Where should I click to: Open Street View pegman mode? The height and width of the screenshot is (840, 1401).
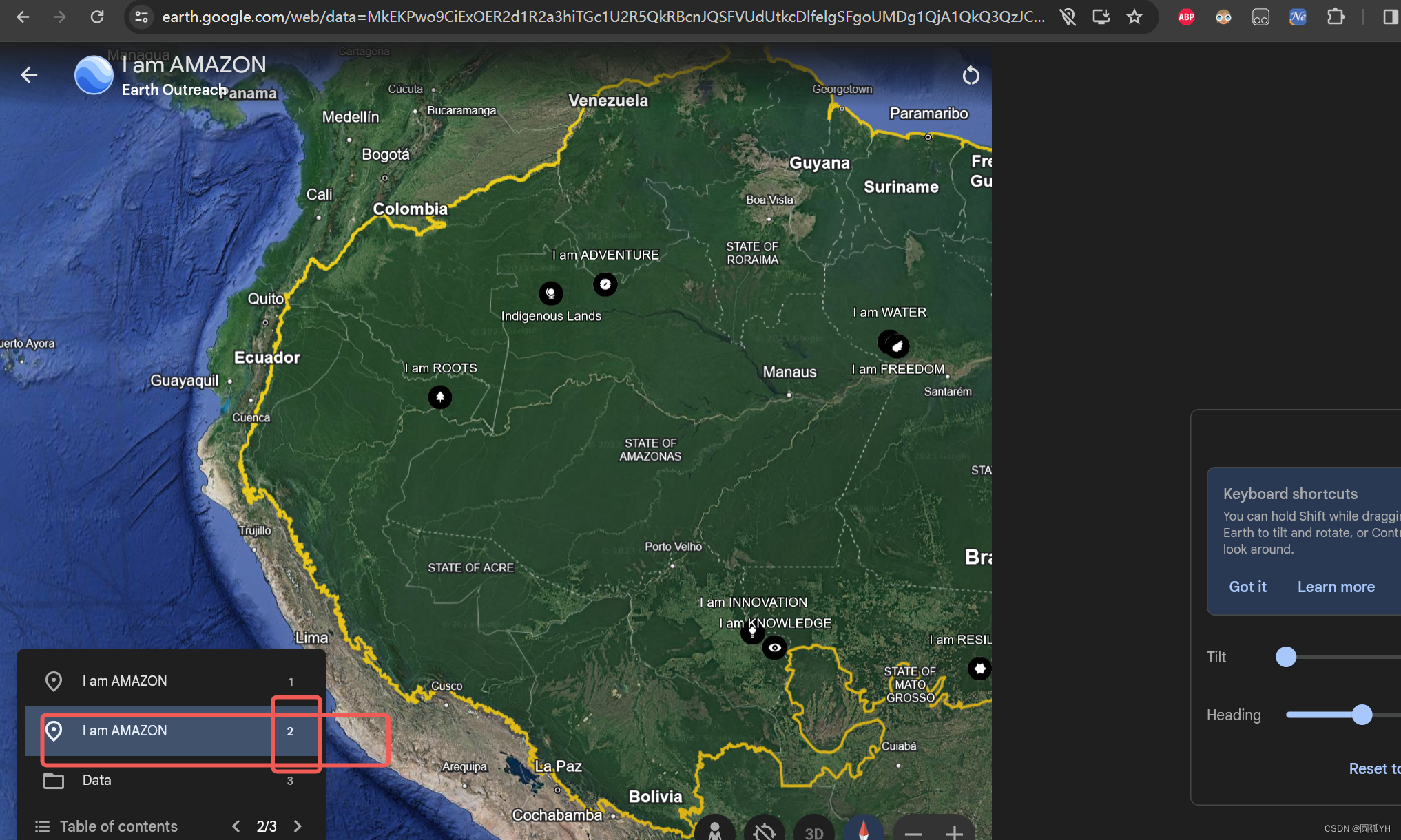pos(715,830)
